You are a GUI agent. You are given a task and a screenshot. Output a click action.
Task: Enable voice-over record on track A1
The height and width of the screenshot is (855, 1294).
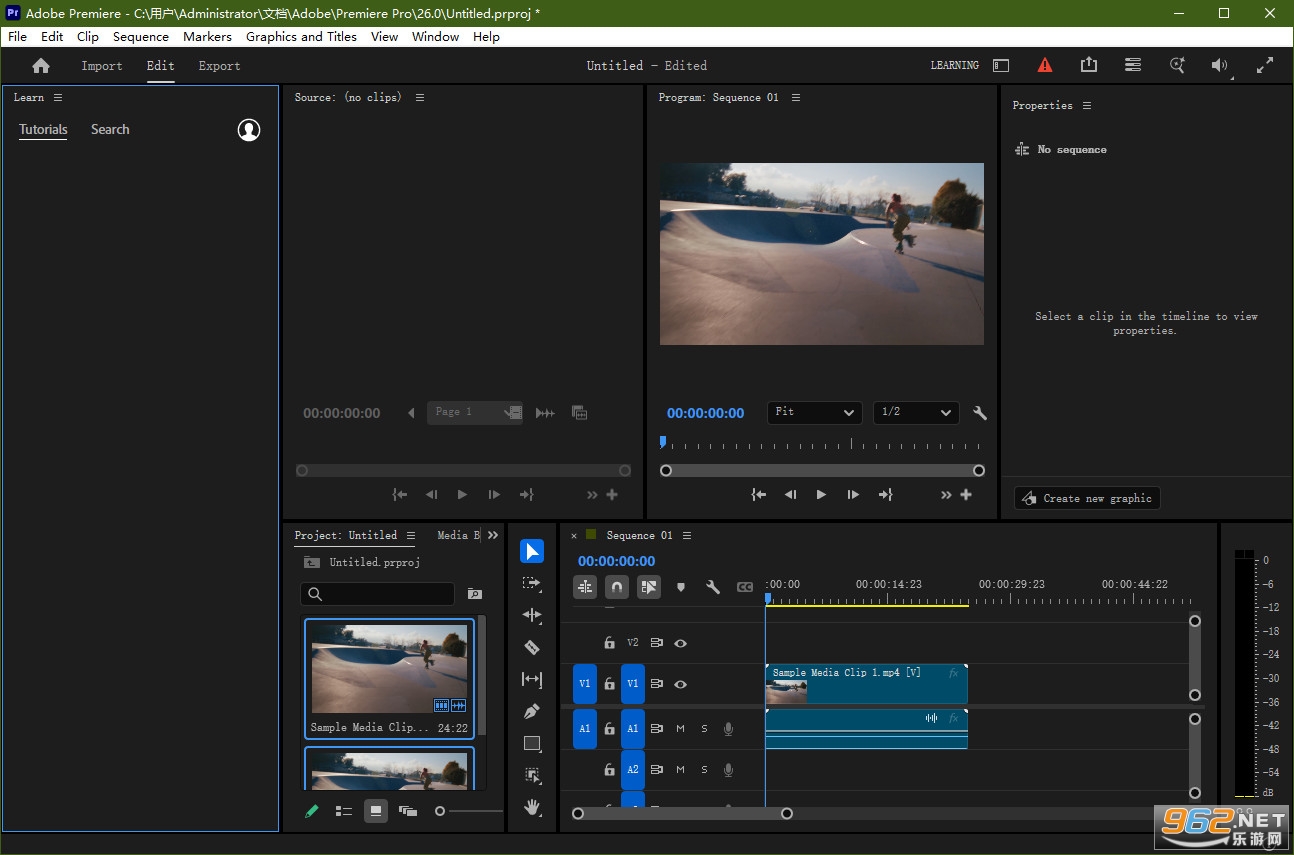[x=729, y=729]
